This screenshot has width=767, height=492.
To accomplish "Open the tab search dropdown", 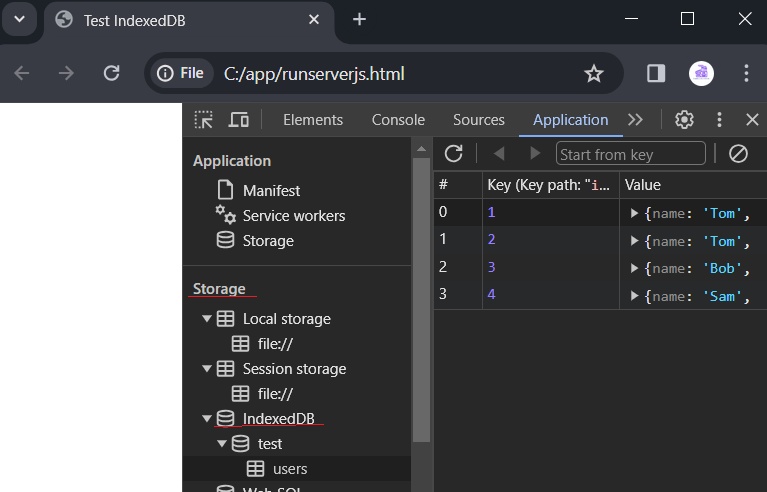I will pos(20,20).
